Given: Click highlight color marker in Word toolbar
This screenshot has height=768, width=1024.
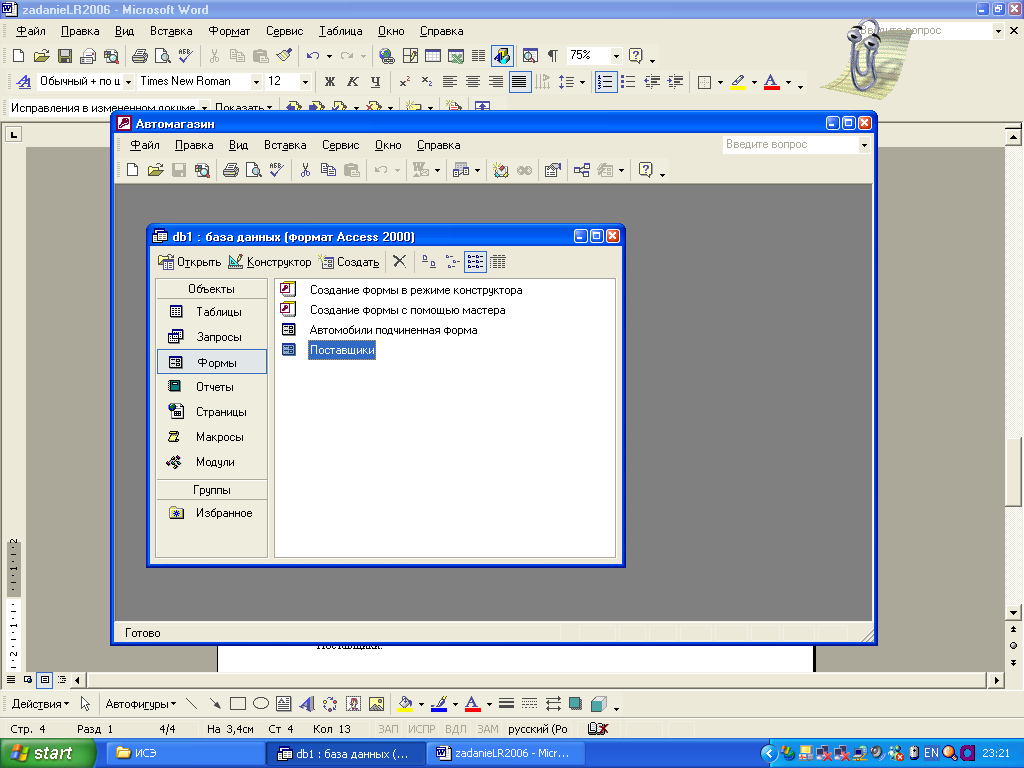Looking at the screenshot, I should click(x=738, y=82).
